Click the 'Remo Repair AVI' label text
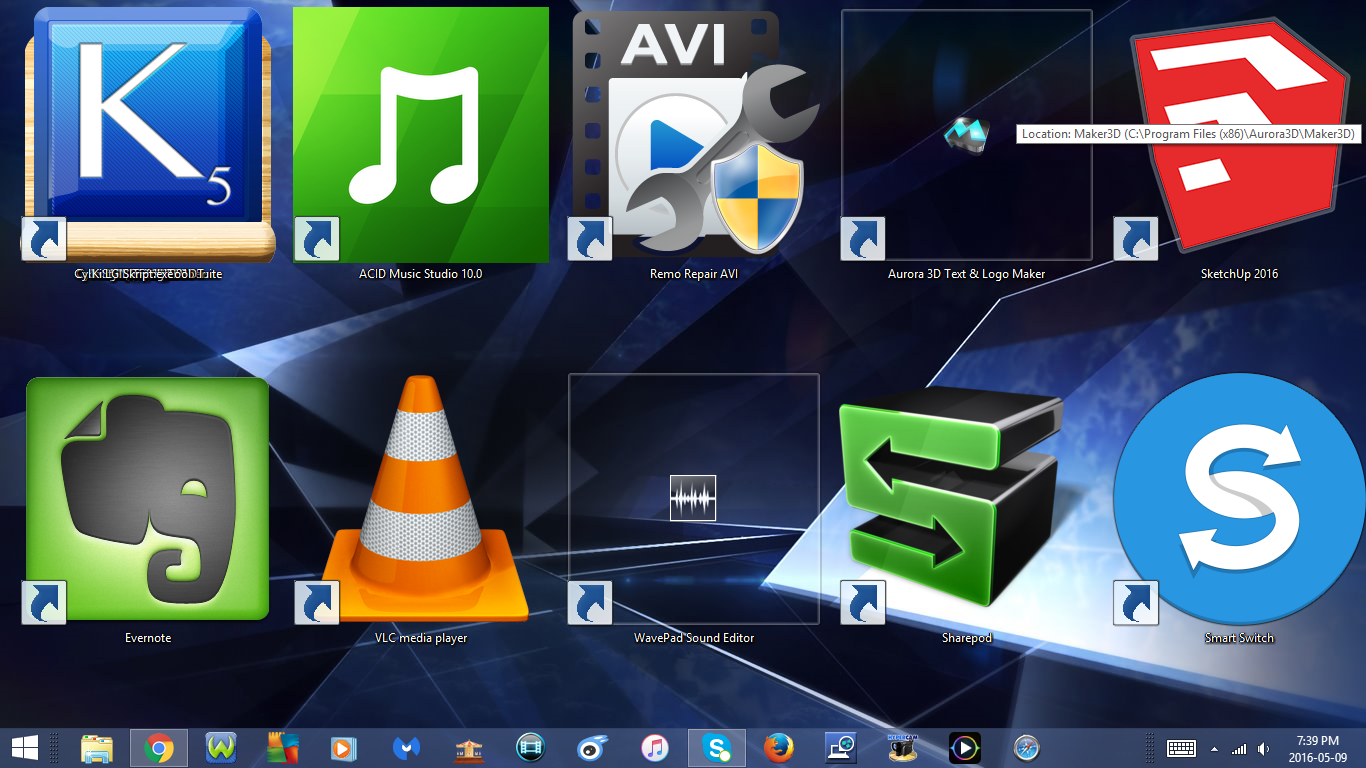Image resolution: width=1366 pixels, height=768 pixels. pyautogui.click(x=694, y=274)
